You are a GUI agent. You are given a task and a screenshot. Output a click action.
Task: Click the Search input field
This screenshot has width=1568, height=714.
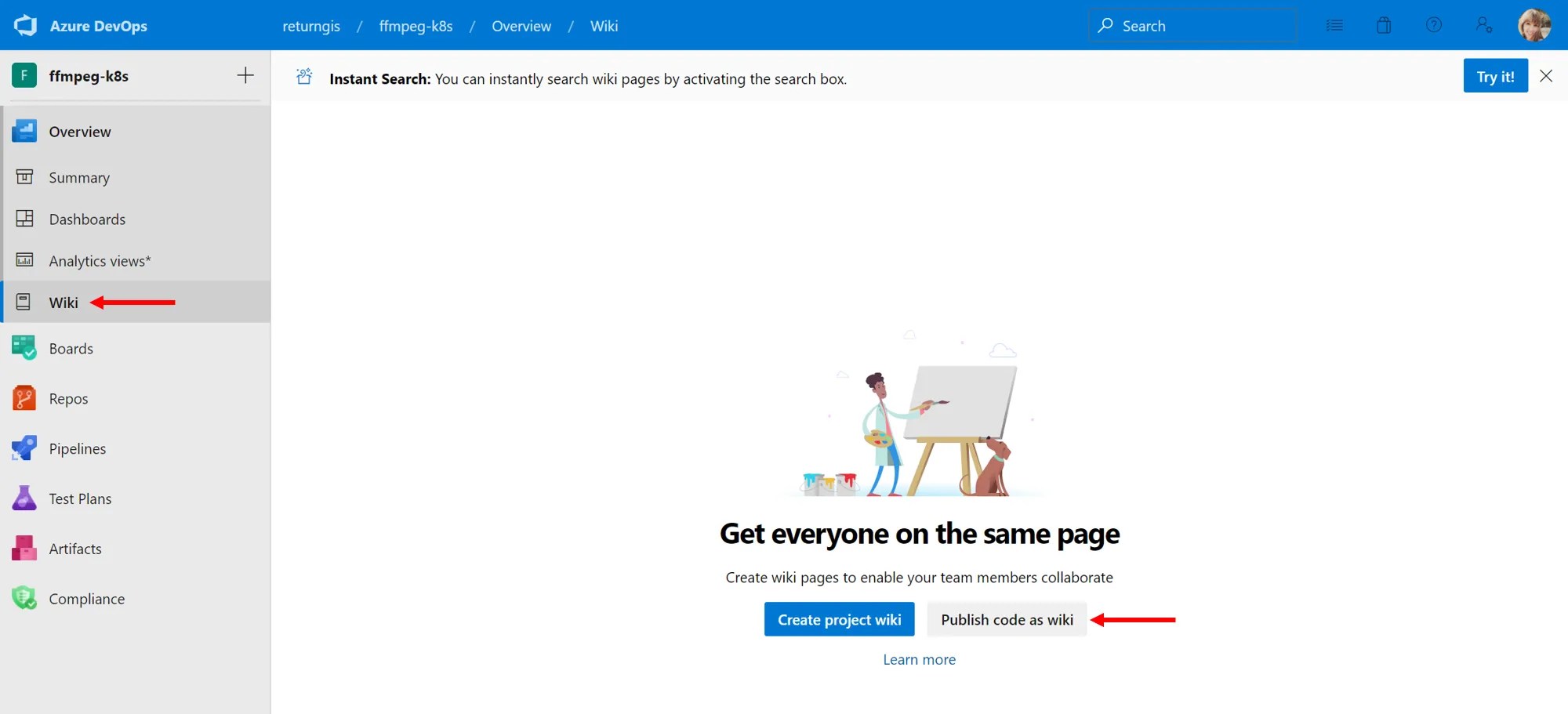tap(1192, 25)
